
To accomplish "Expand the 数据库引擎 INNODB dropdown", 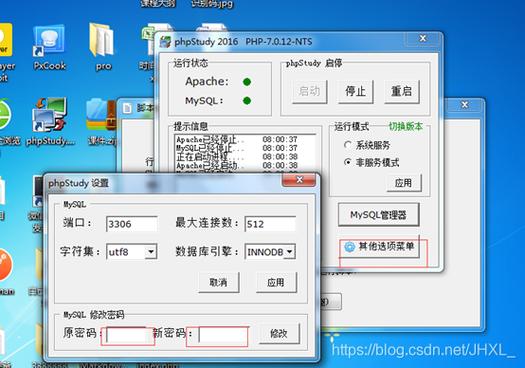I will pyautogui.click(x=290, y=252).
